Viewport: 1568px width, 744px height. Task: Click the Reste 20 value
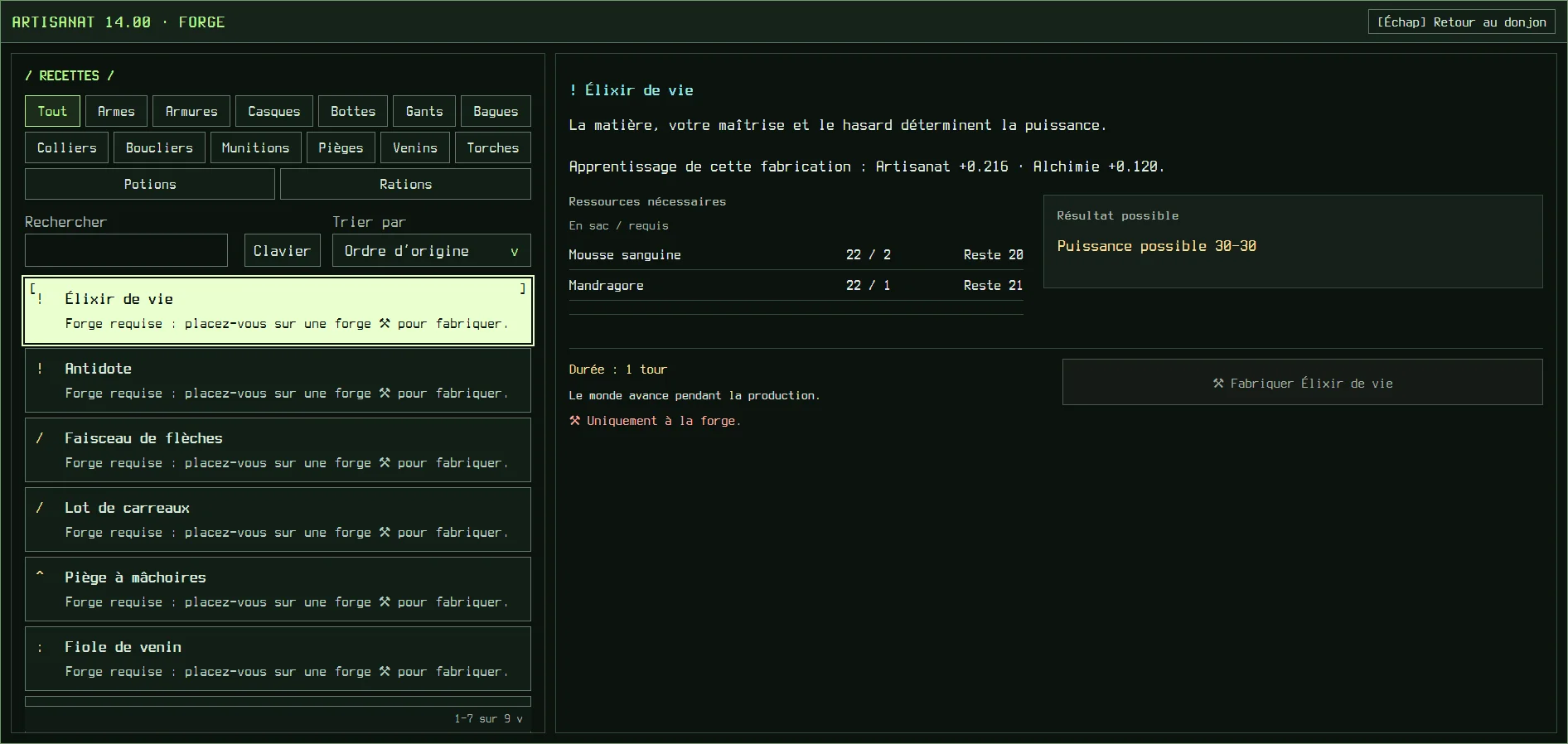tap(993, 254)
